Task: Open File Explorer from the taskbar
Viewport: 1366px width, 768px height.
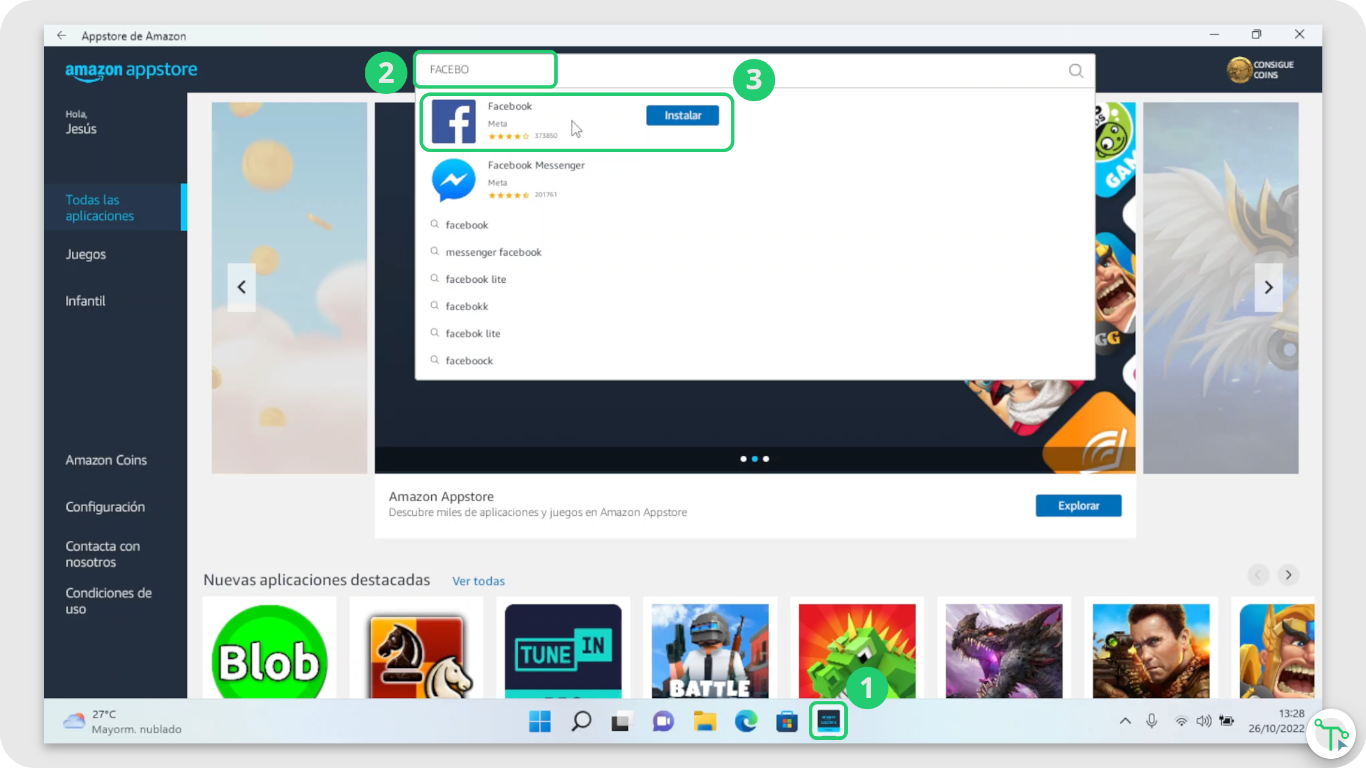Action: click(705, 721)
